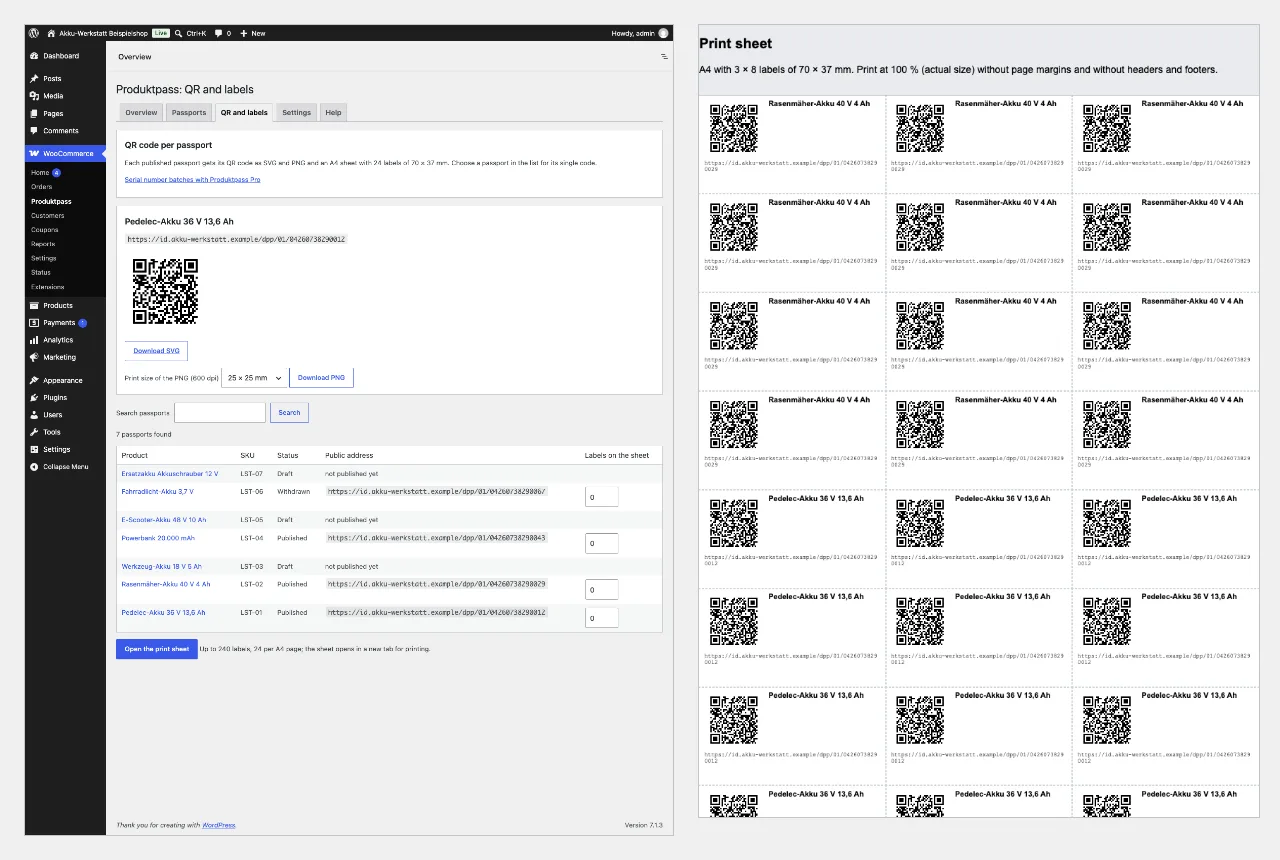Click the Search passports text field
The image size is (1280, 860).
pos(220,413)
